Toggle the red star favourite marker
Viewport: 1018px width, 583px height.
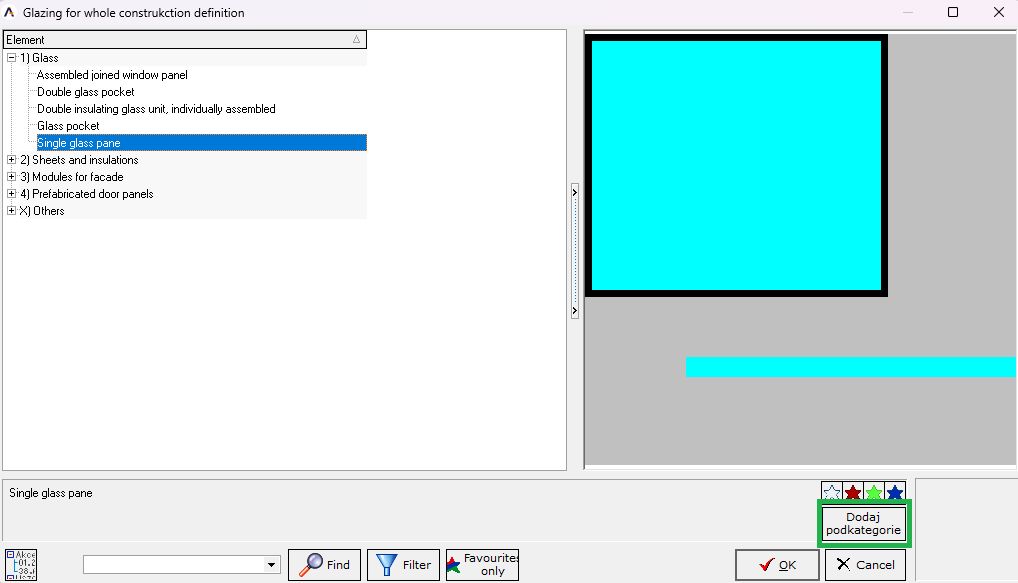click(x=852, y=491)
